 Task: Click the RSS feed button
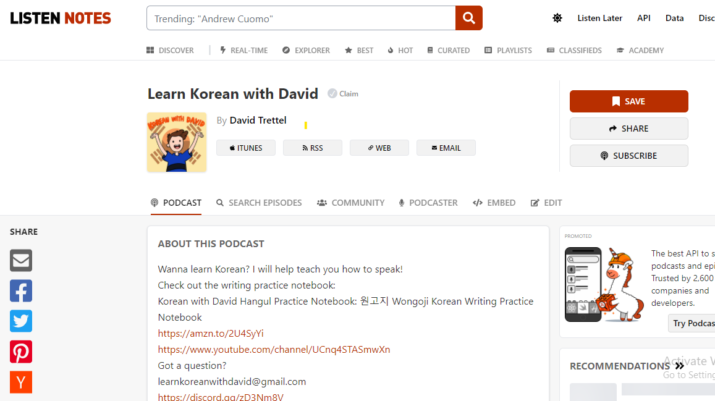312,148
